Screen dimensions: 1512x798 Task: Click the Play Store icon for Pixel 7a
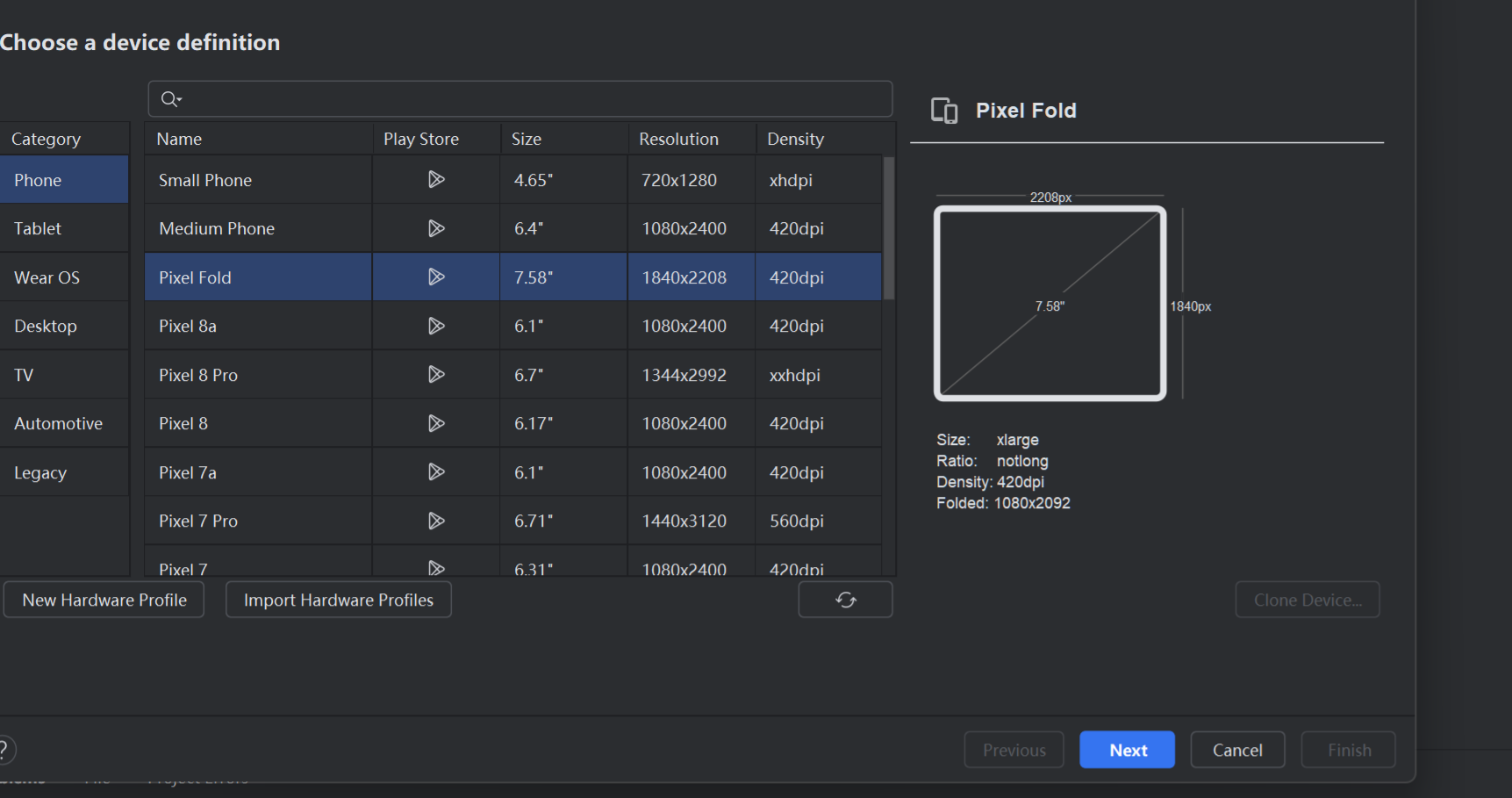pyautogui.click(x=436, y=472)
